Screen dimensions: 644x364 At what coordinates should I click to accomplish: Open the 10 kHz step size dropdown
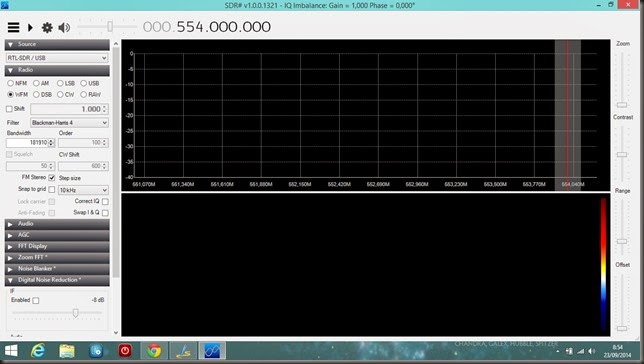tap(83, 190)
